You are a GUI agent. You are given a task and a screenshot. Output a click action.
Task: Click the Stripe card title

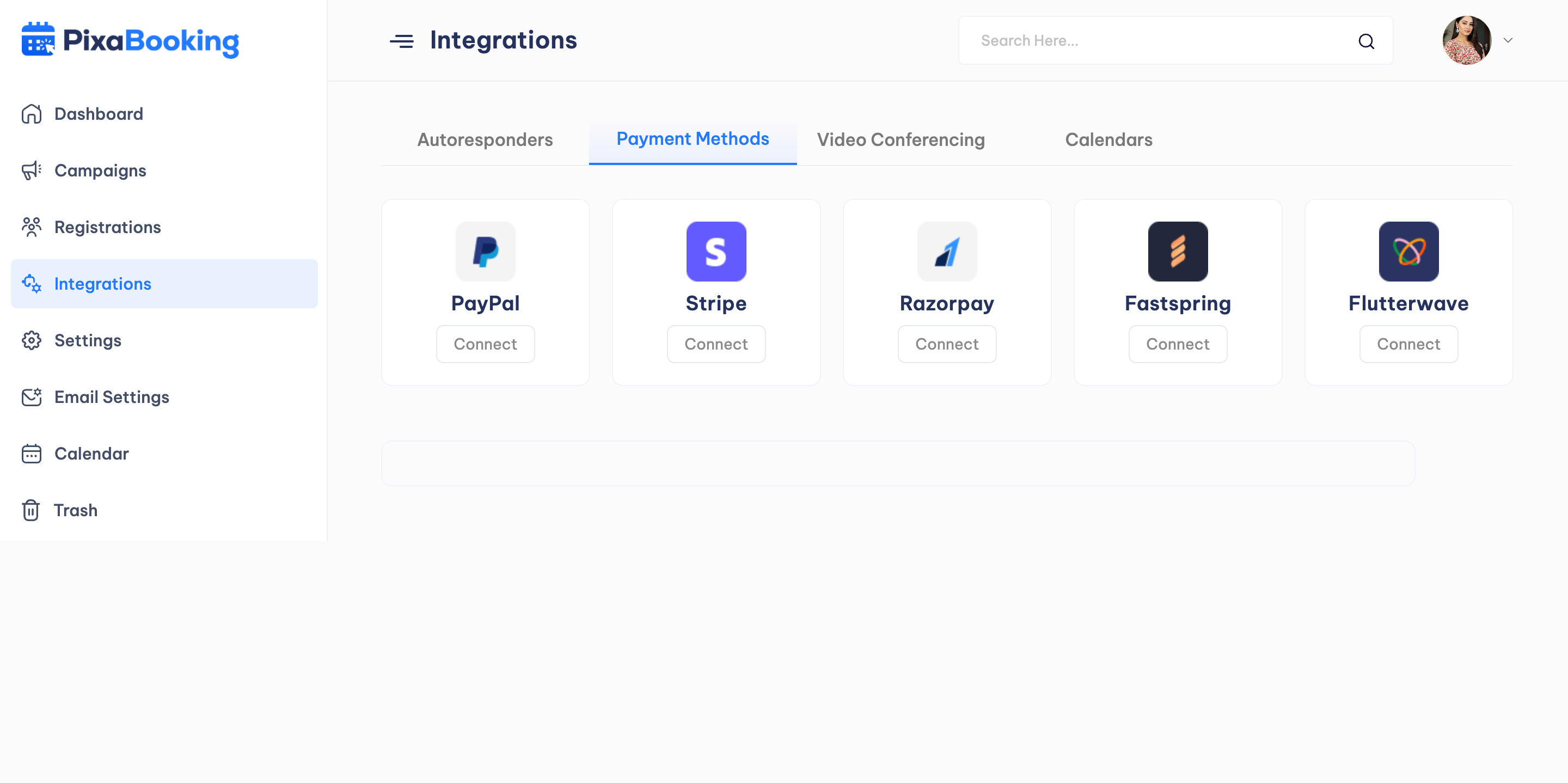[x=716, y=303]
